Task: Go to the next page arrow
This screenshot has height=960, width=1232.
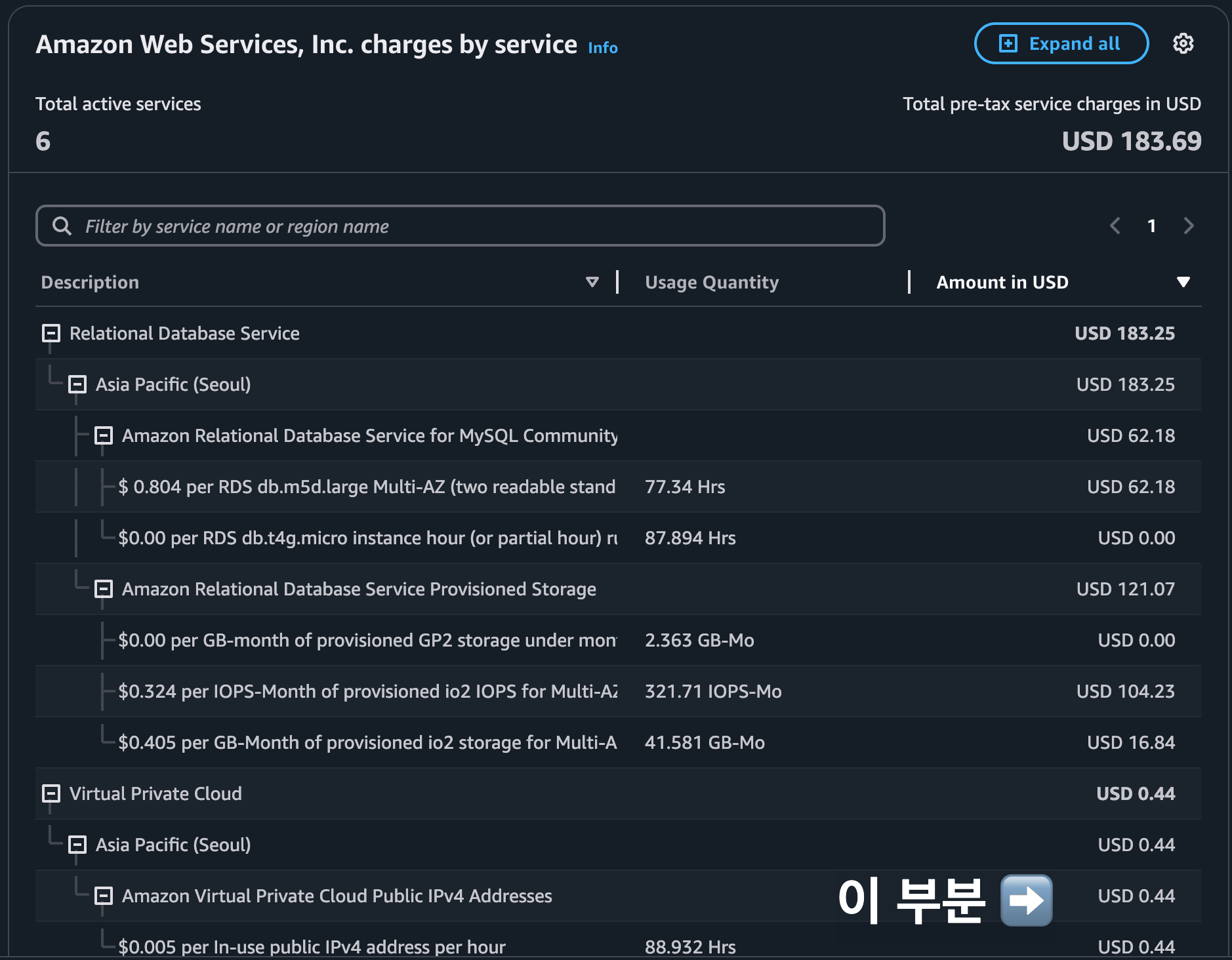Action: 1188,226
